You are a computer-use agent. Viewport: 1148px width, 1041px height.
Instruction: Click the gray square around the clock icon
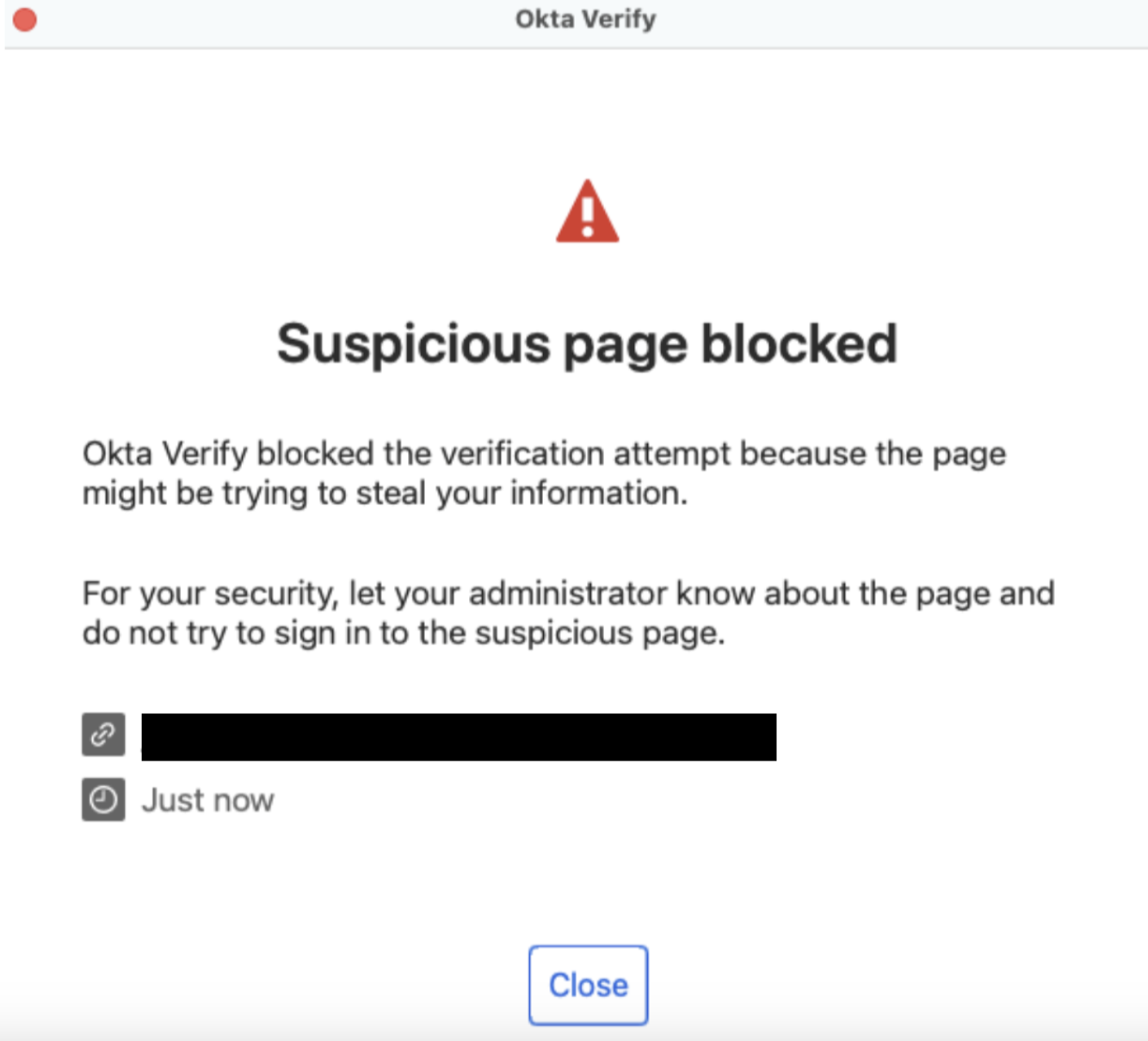(x=102, y=798)
